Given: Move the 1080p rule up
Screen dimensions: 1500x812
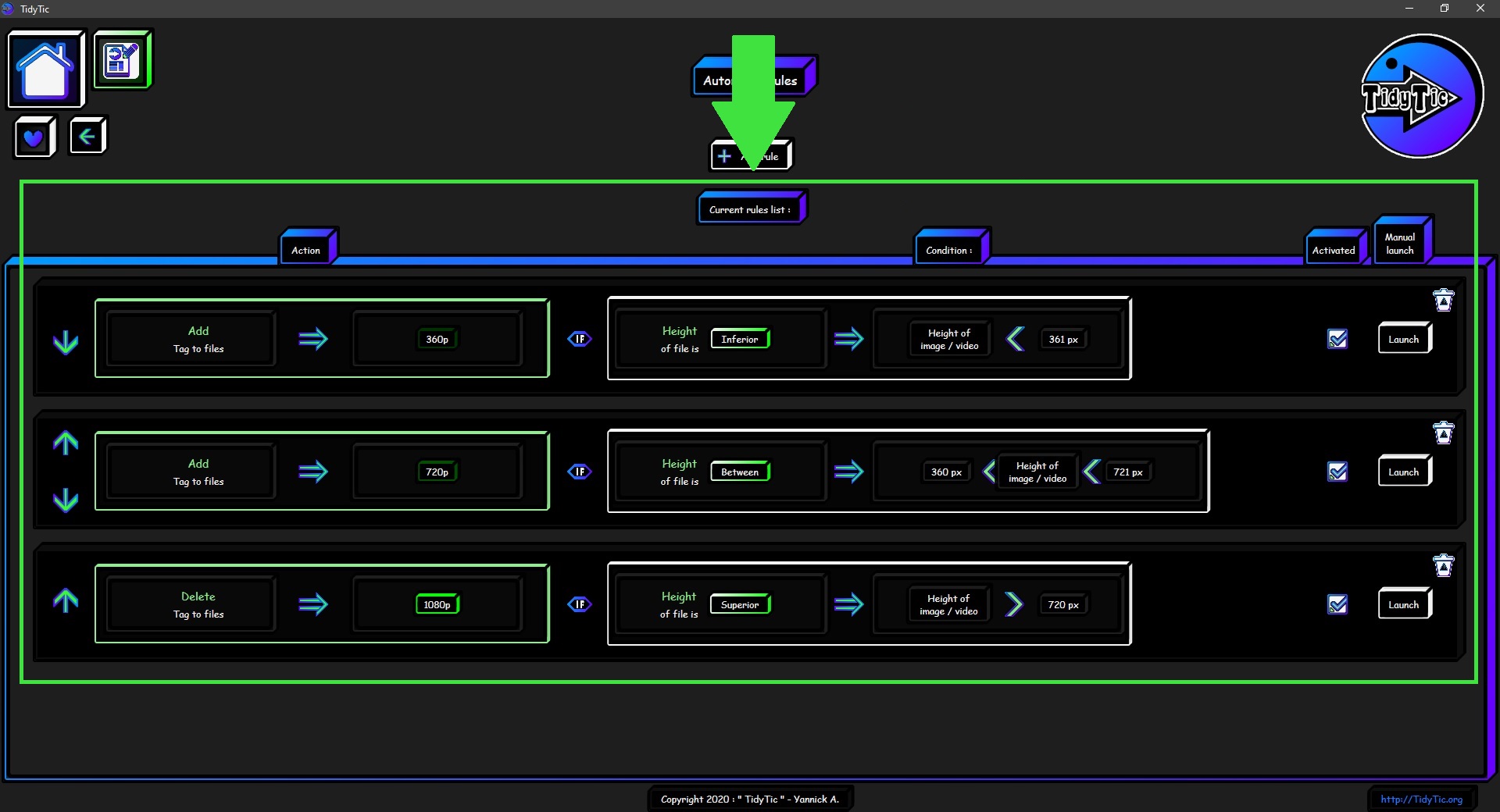Looking at the screenshot, I should click(x=66, y=600).
